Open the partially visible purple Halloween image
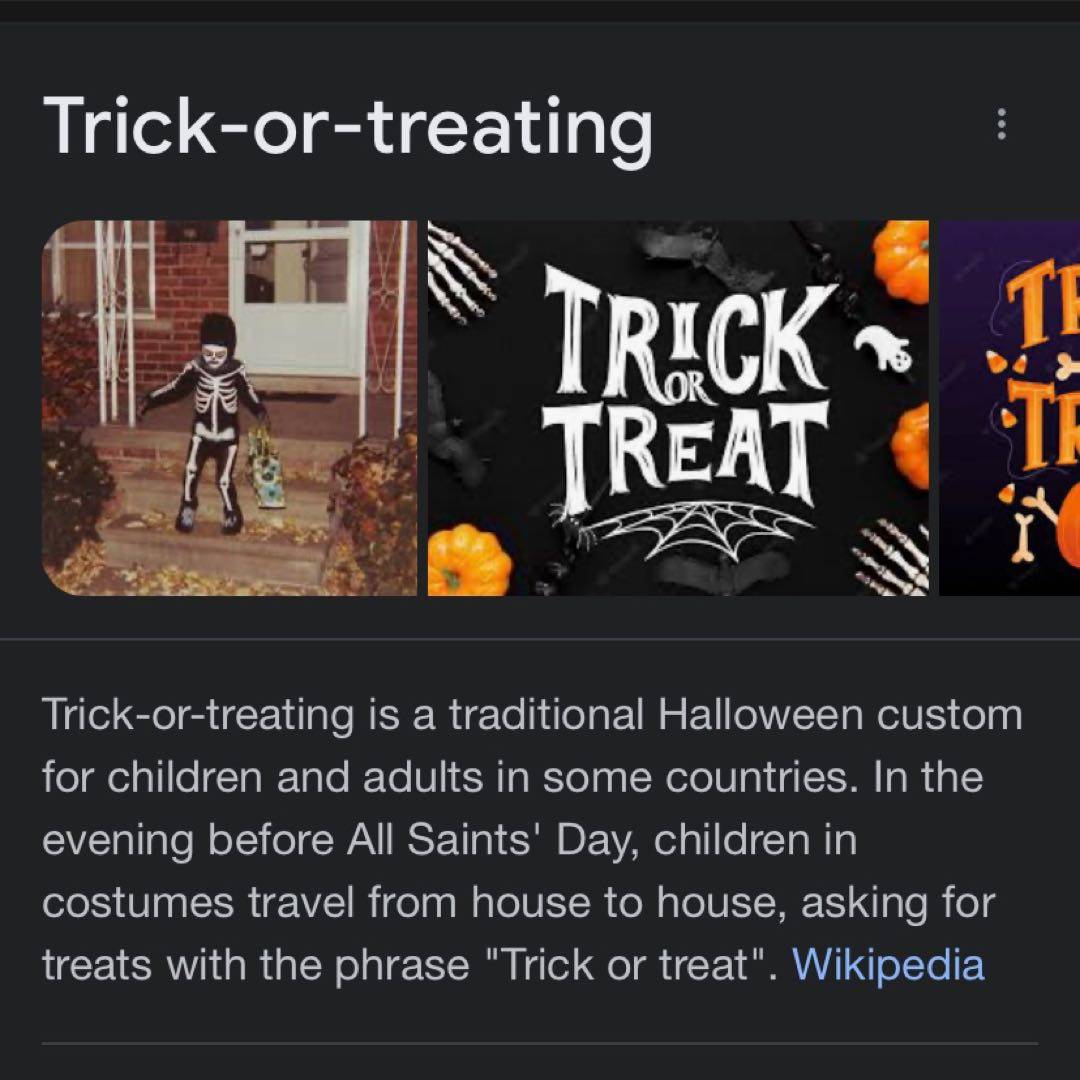The image size is (1080, 1080). click(1010, 408)
